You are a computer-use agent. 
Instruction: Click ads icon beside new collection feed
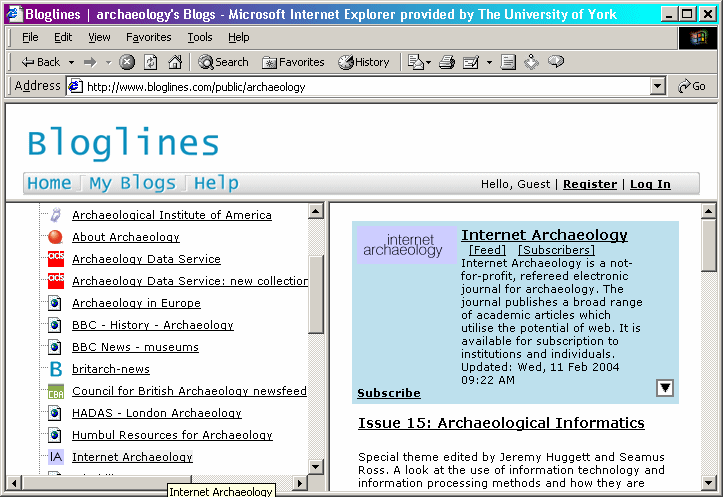56,281
